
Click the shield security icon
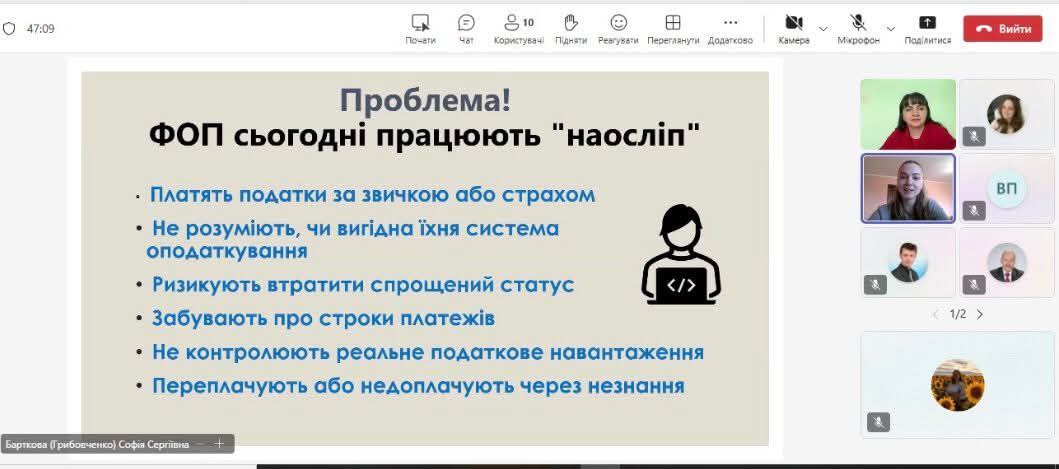point(9,28)
